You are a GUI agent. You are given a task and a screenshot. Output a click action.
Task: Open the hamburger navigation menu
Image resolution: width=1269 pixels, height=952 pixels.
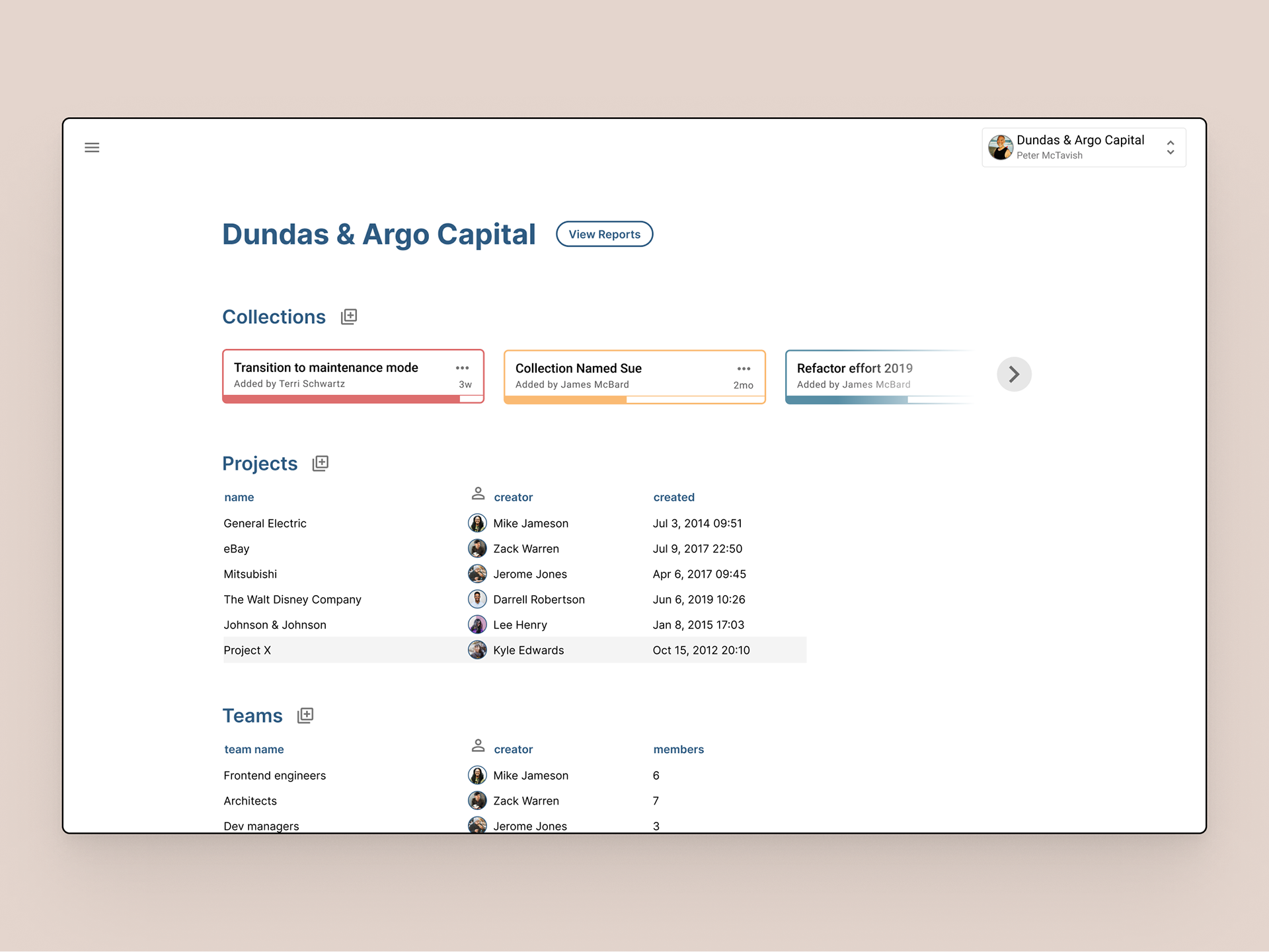click(92, 147)
